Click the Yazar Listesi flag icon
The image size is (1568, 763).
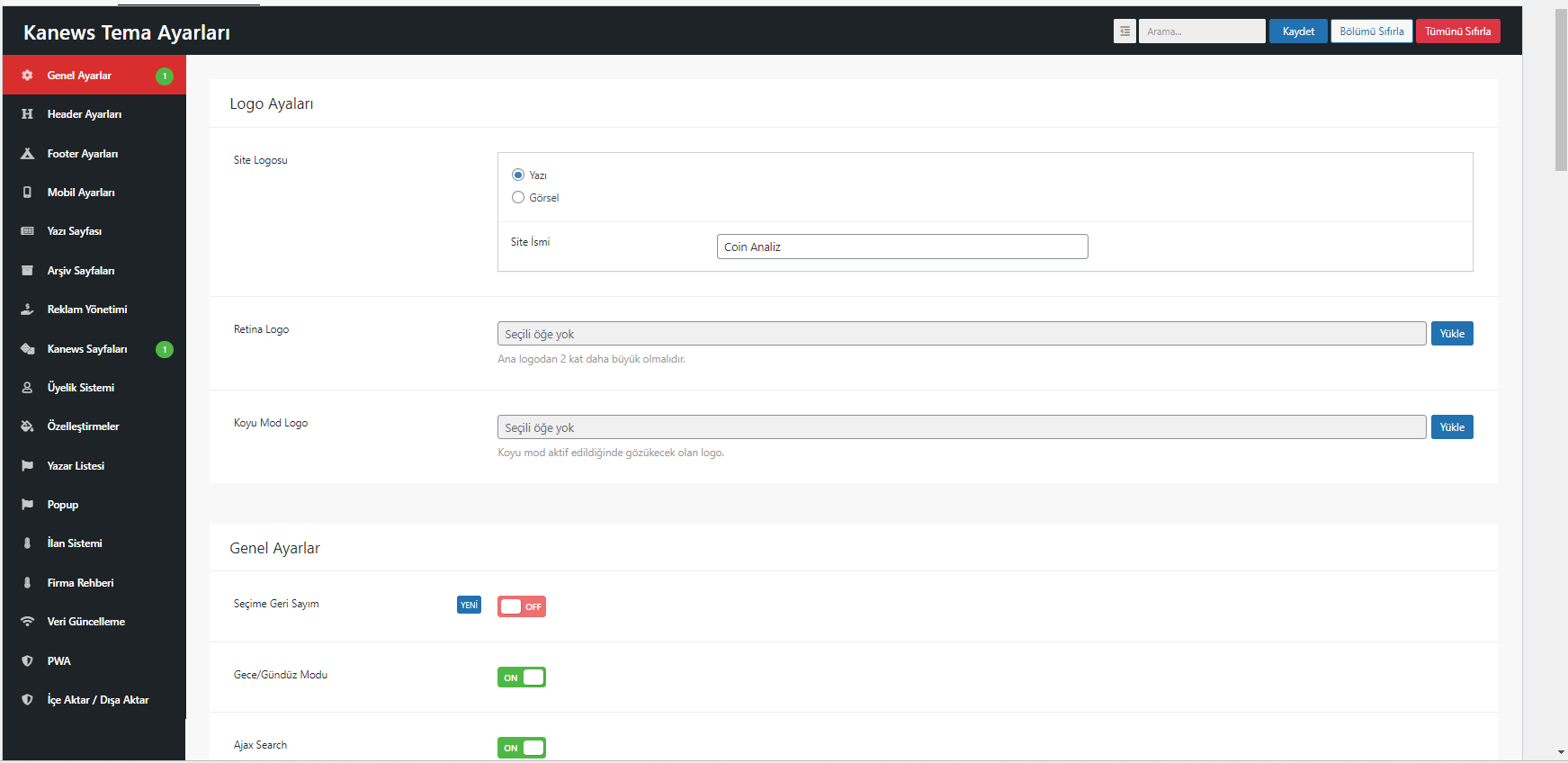(27, 466)
